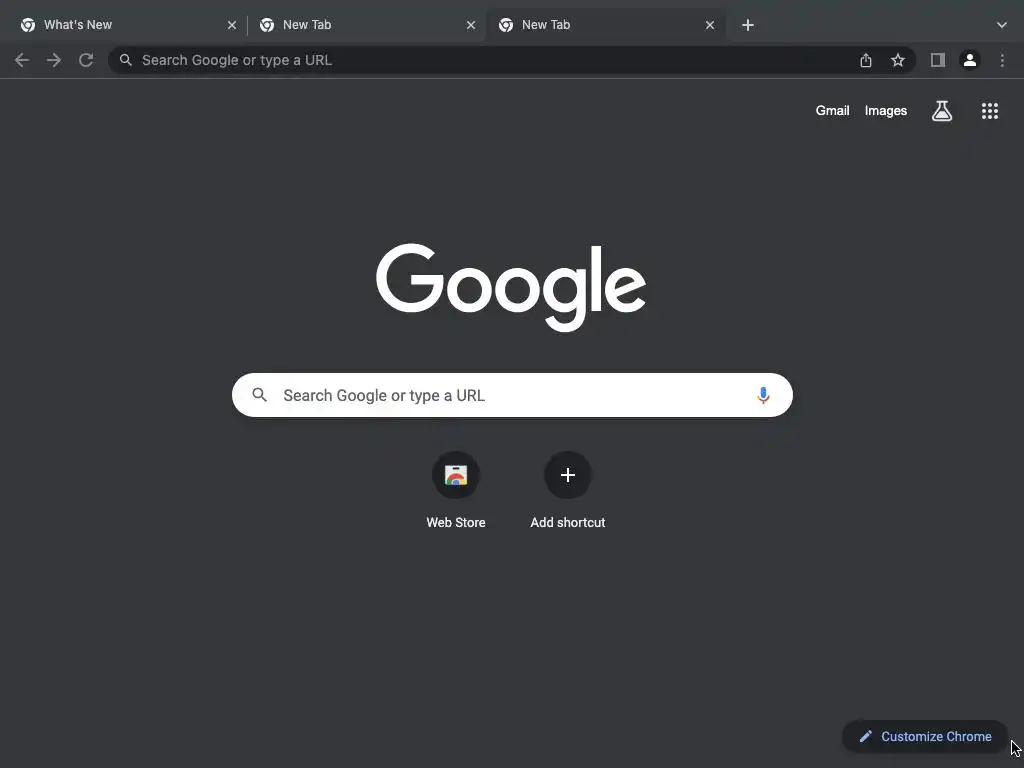Open Chrome's three-dot menu
The width and height of the screenshot is (1024, 768).
click(x=1002, y=60)
